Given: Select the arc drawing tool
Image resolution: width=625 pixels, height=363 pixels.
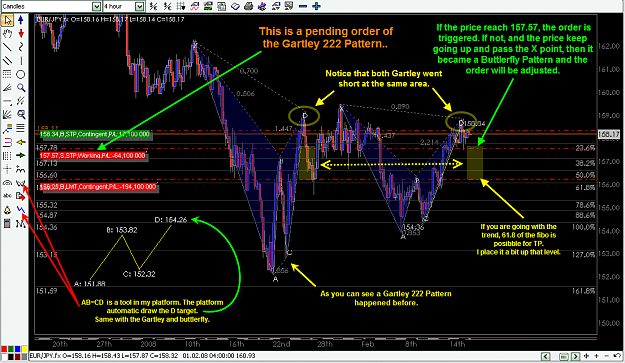Looking at the screenshot, I should (7, 182).
